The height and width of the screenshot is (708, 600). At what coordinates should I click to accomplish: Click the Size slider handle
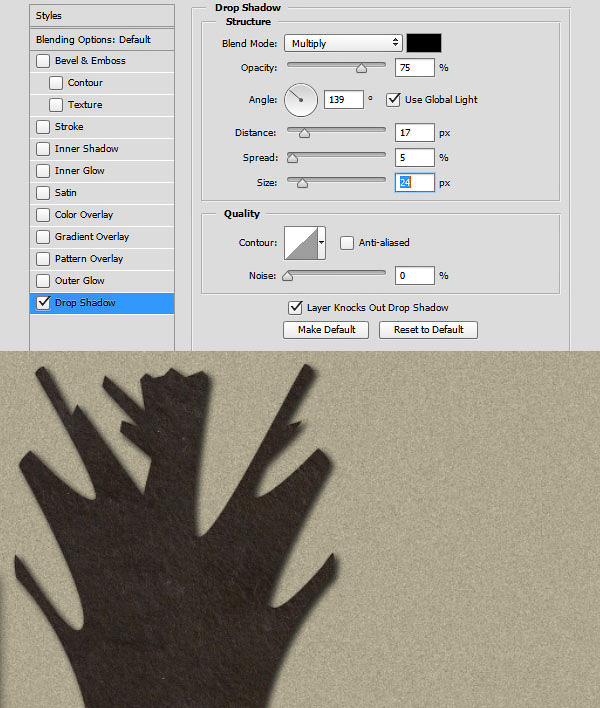coord(302,183)
